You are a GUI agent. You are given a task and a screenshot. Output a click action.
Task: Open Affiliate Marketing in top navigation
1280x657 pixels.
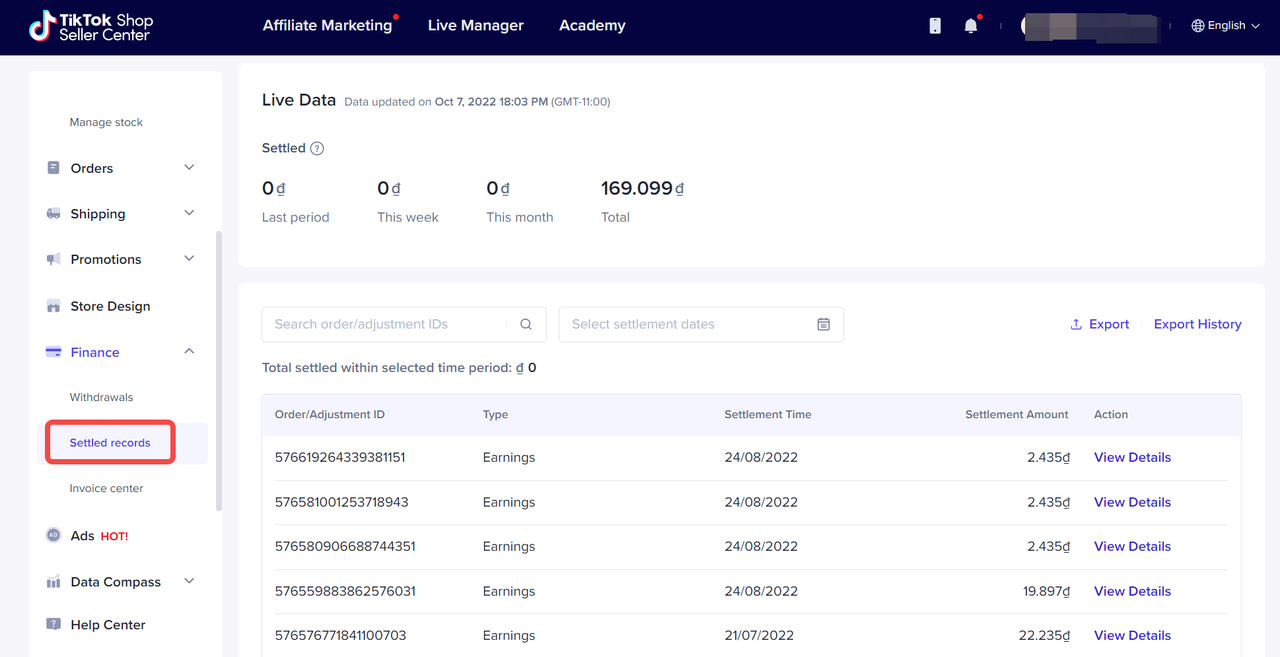point(327,26)
